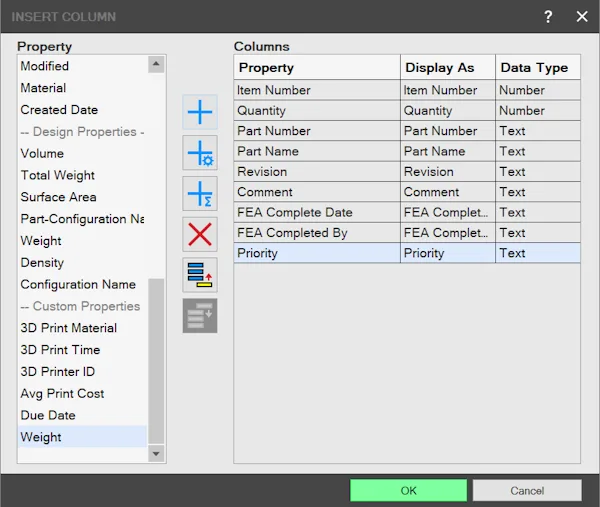Select Created Date in the property list
This screenshot has height=507, width=600.
[82, 109]
